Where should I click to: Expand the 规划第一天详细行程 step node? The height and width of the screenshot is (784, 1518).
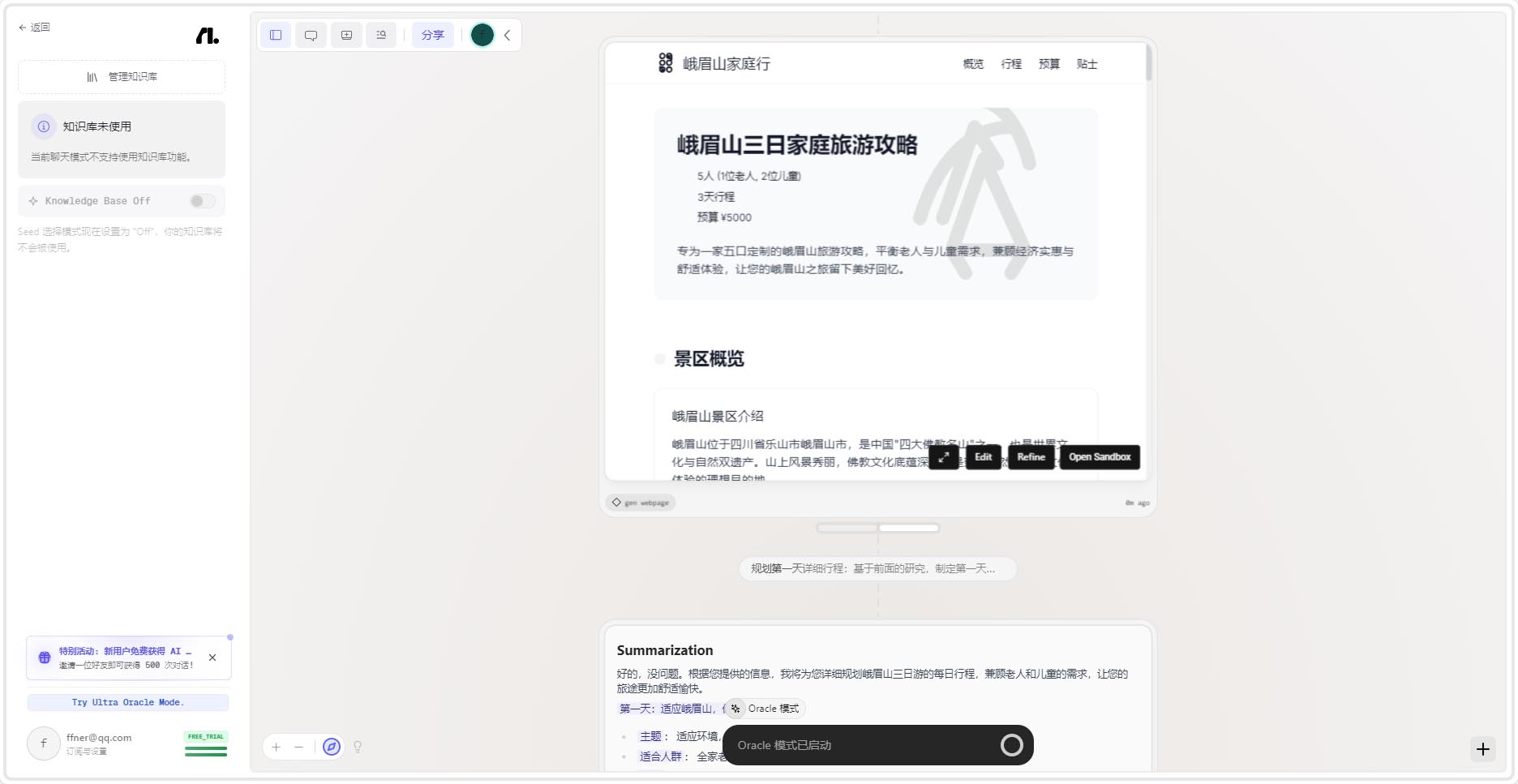[x=877, y=568]
